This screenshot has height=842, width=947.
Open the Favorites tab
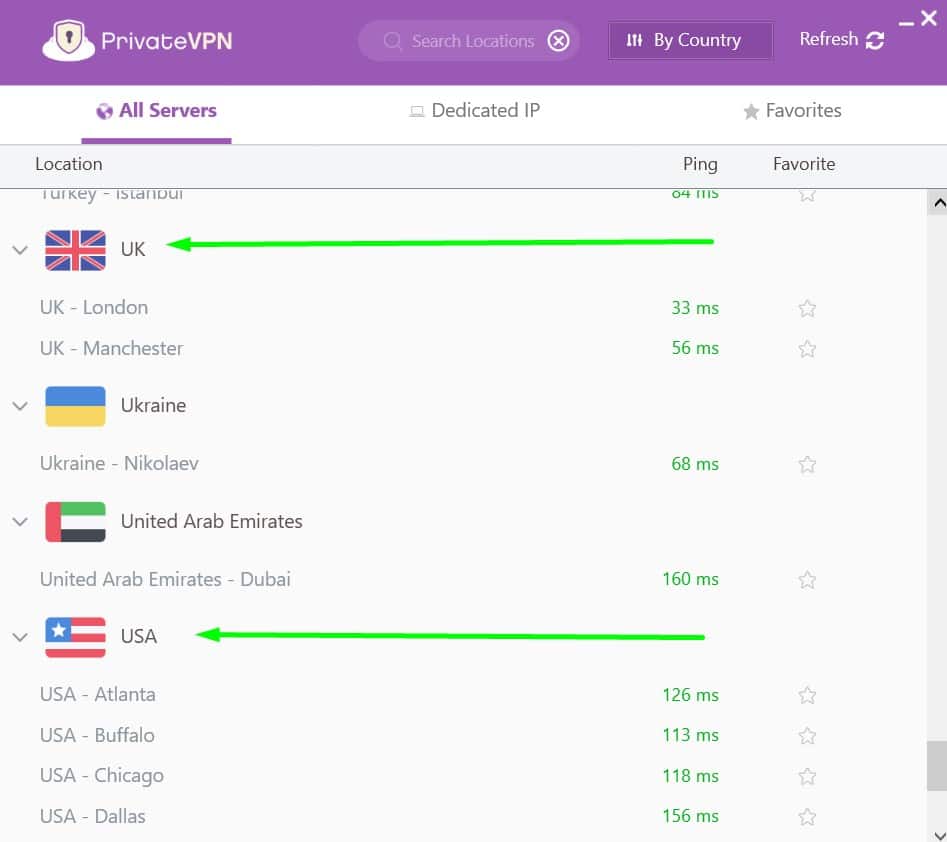coord(792,111)
